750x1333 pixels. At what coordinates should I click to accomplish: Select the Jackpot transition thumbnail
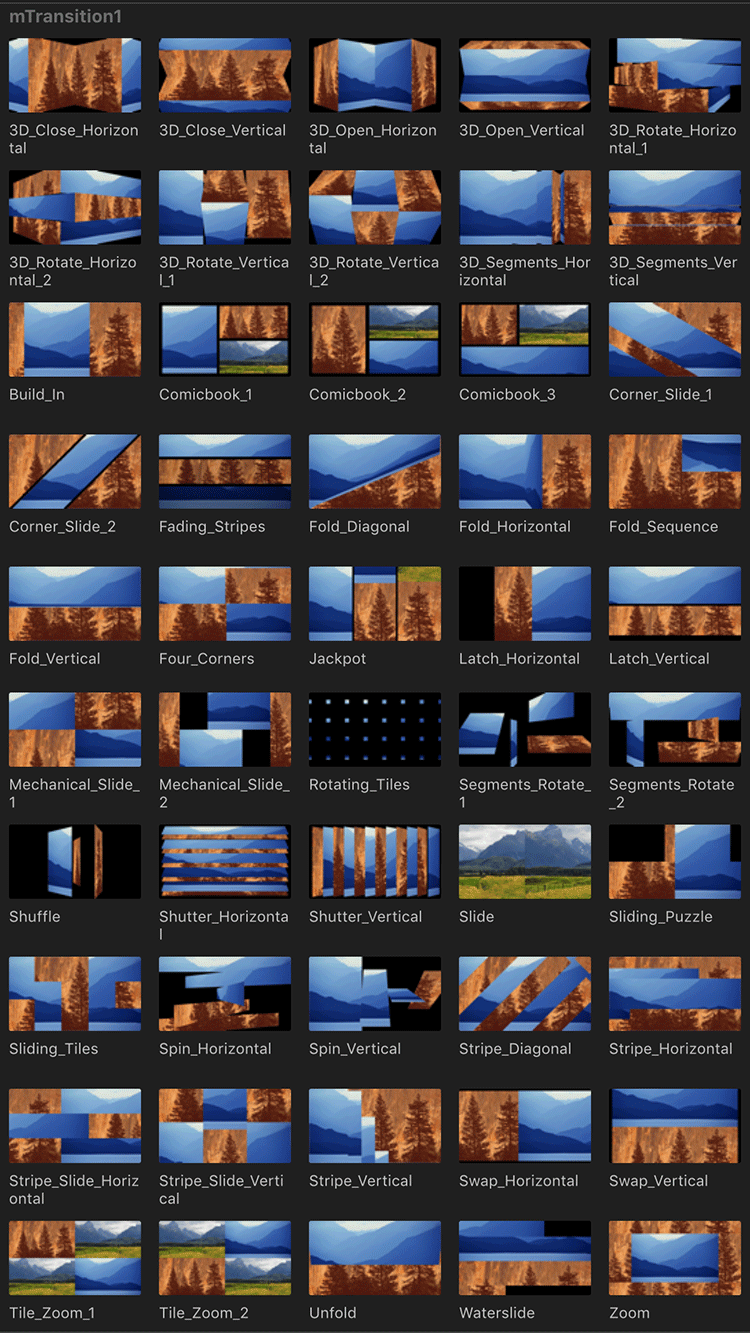[x=375, y=603]
